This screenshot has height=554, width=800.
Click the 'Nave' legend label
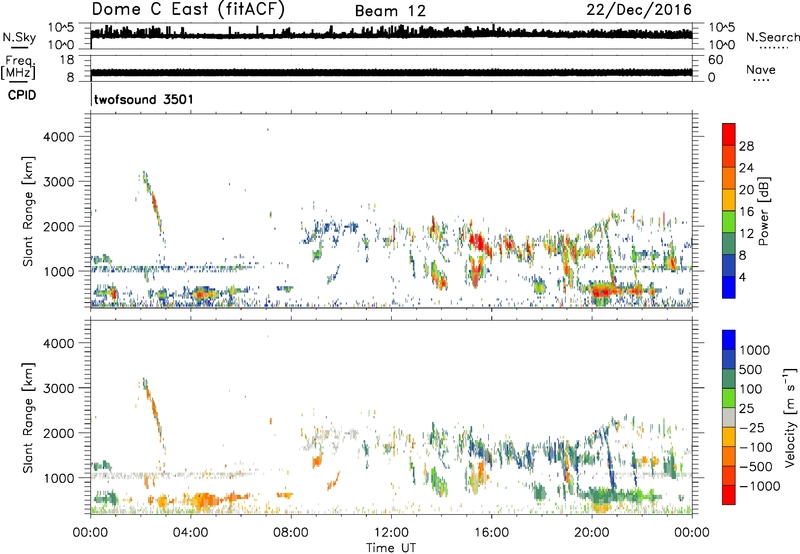click(761, 69)
